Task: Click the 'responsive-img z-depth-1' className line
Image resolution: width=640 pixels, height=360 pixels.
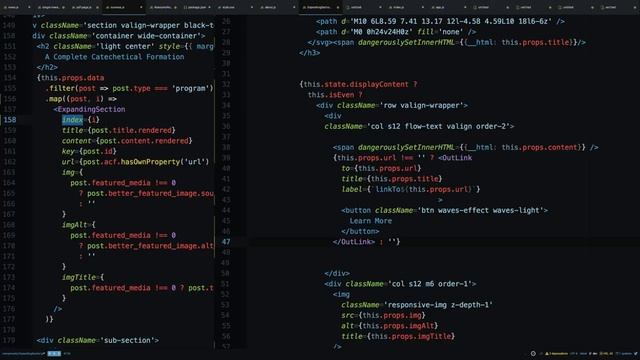Action: (x=417, y=305)
